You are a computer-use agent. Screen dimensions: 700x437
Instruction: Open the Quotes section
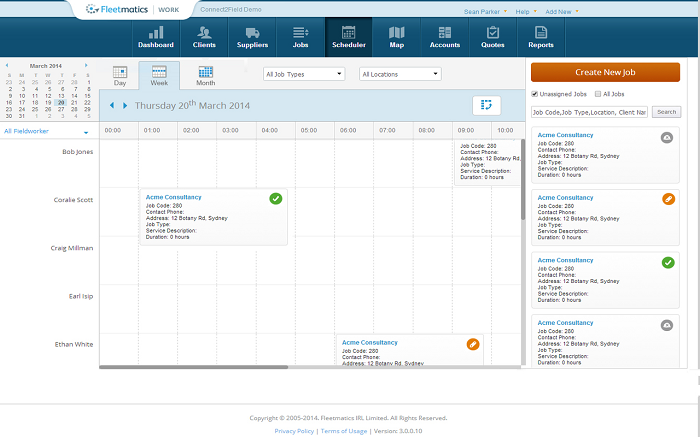pyautogui.click(x=493, y=38)
